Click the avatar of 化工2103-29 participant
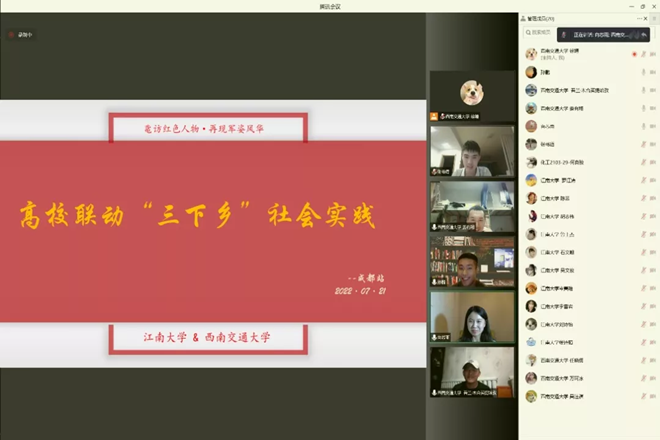 pos(531,162)
